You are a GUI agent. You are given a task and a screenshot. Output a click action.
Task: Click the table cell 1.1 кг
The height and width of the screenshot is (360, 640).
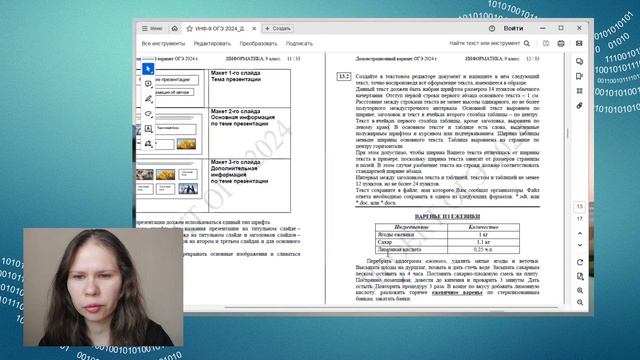coord(483,242)
